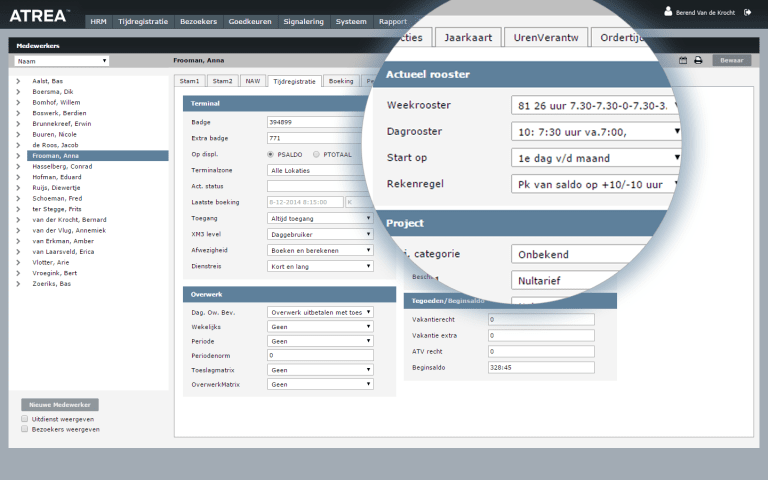Open the HRM menu
This screenshot has height=480, width=768.
tap(98, 22)
